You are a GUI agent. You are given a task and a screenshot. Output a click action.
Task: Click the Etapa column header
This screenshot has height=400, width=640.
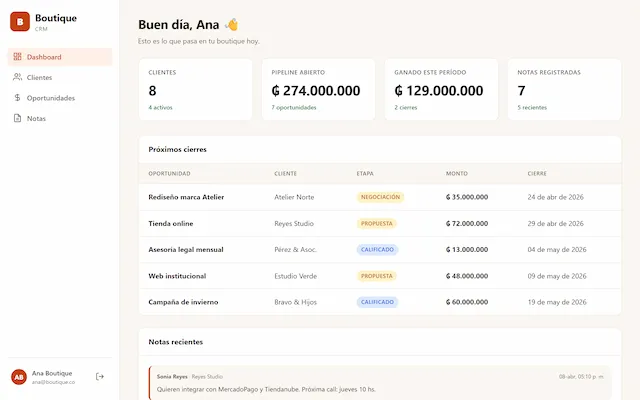tap(365, 173)
